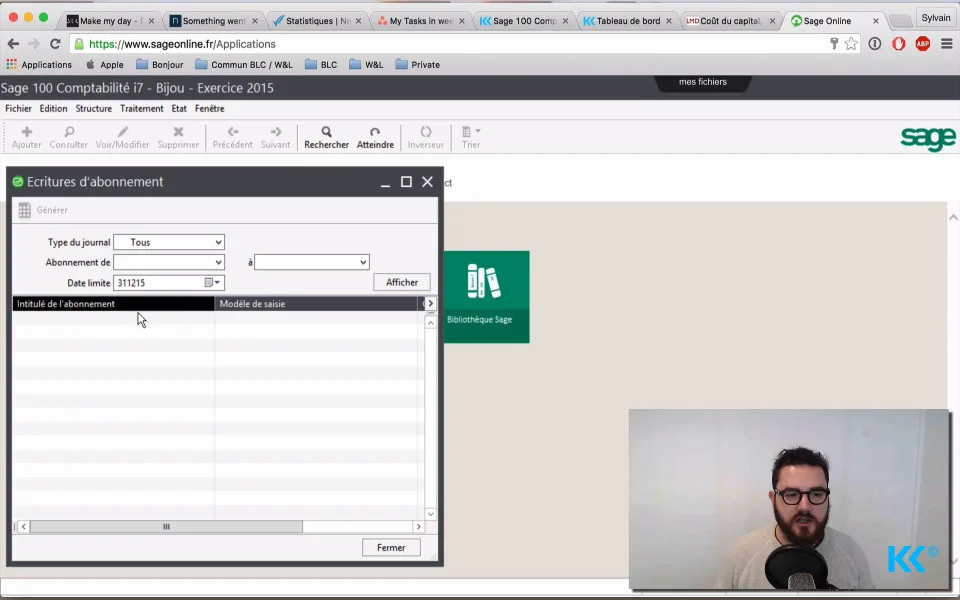Click the Afficher button
Screen dimensions: 960x600
tap(402, 282)
